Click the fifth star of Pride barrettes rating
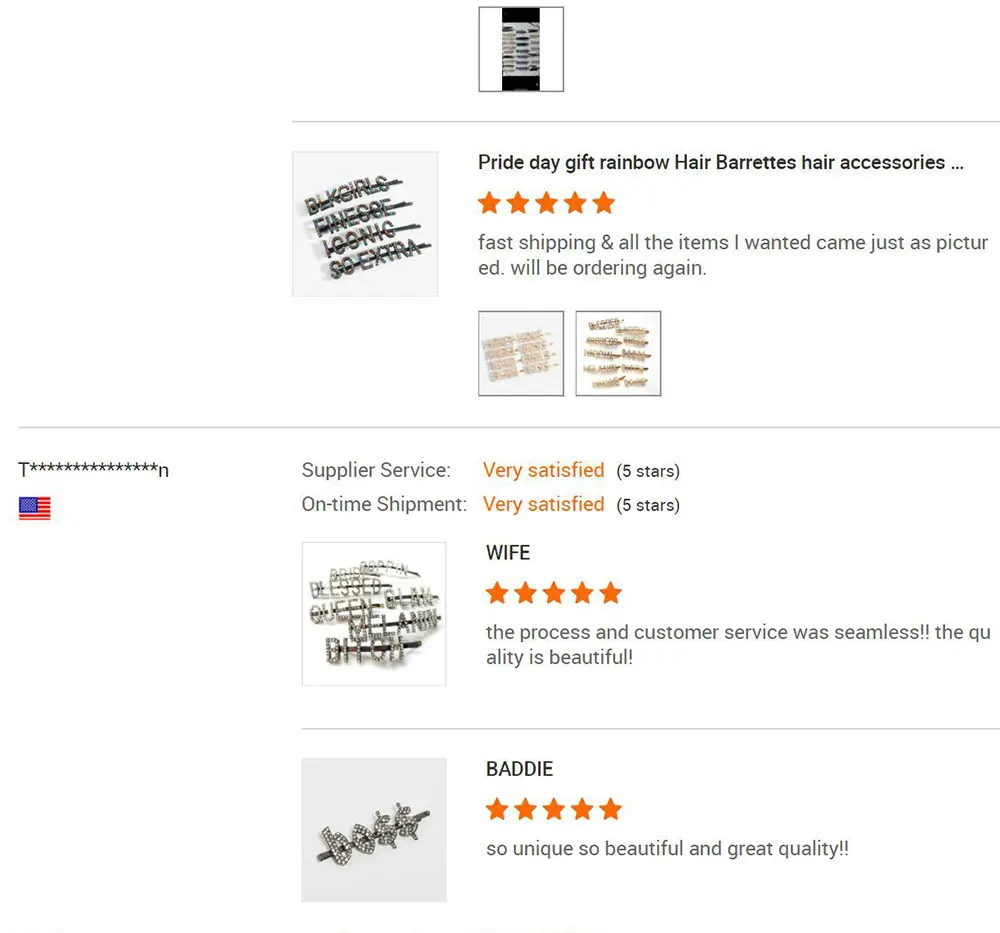This screenshot has width=1000, height=933. (x=603, y=203)
